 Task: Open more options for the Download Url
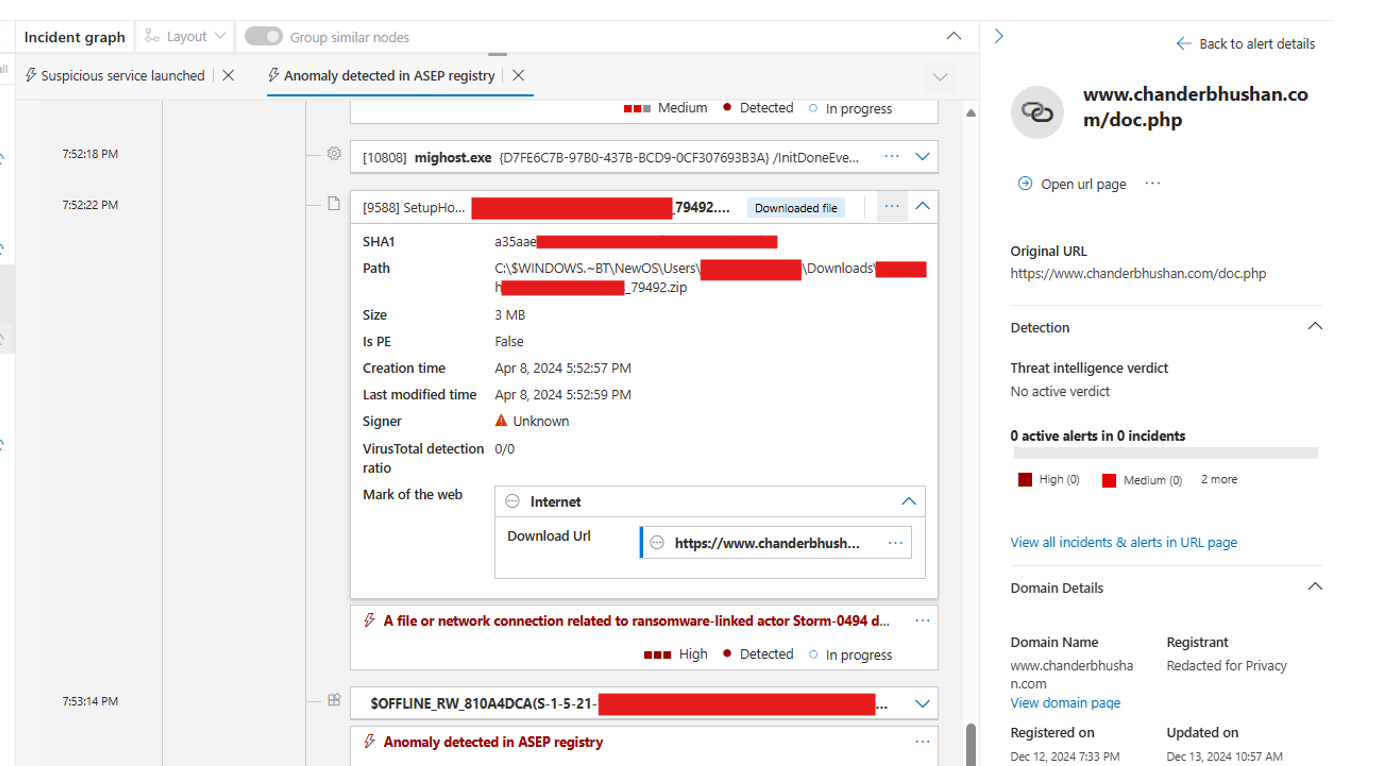895,543
